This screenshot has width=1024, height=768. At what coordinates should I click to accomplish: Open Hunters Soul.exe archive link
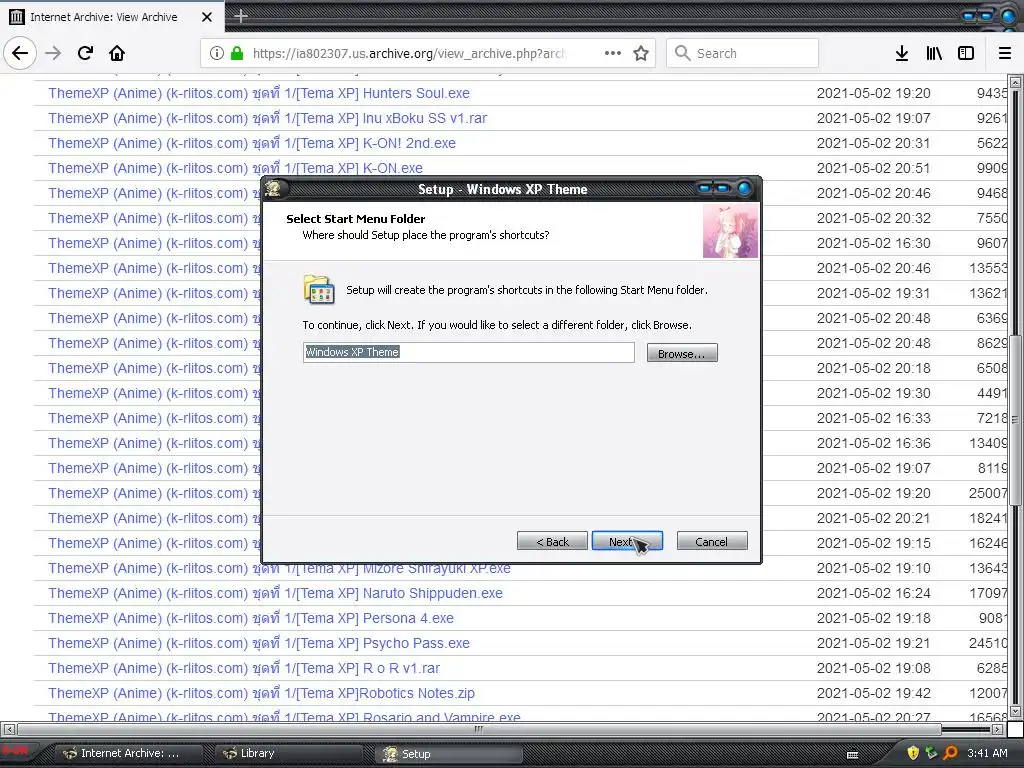[x=259, y=93]
